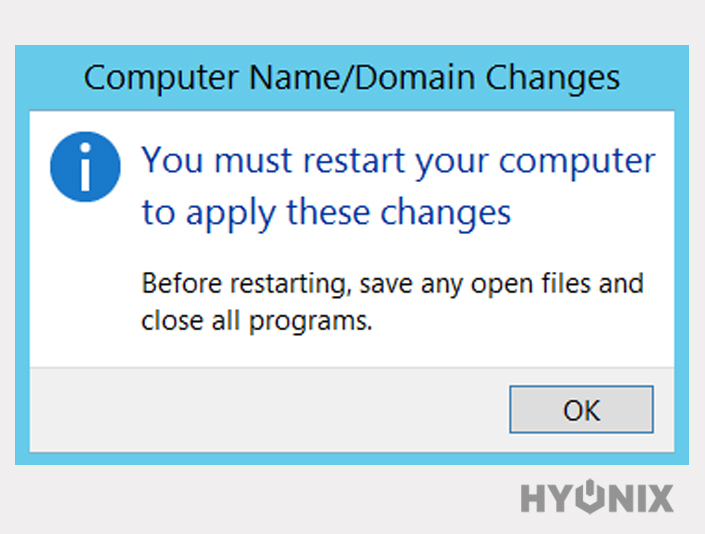
Task: Click the word 'You' starting the blue heading
Action: (x=172, y=161)
